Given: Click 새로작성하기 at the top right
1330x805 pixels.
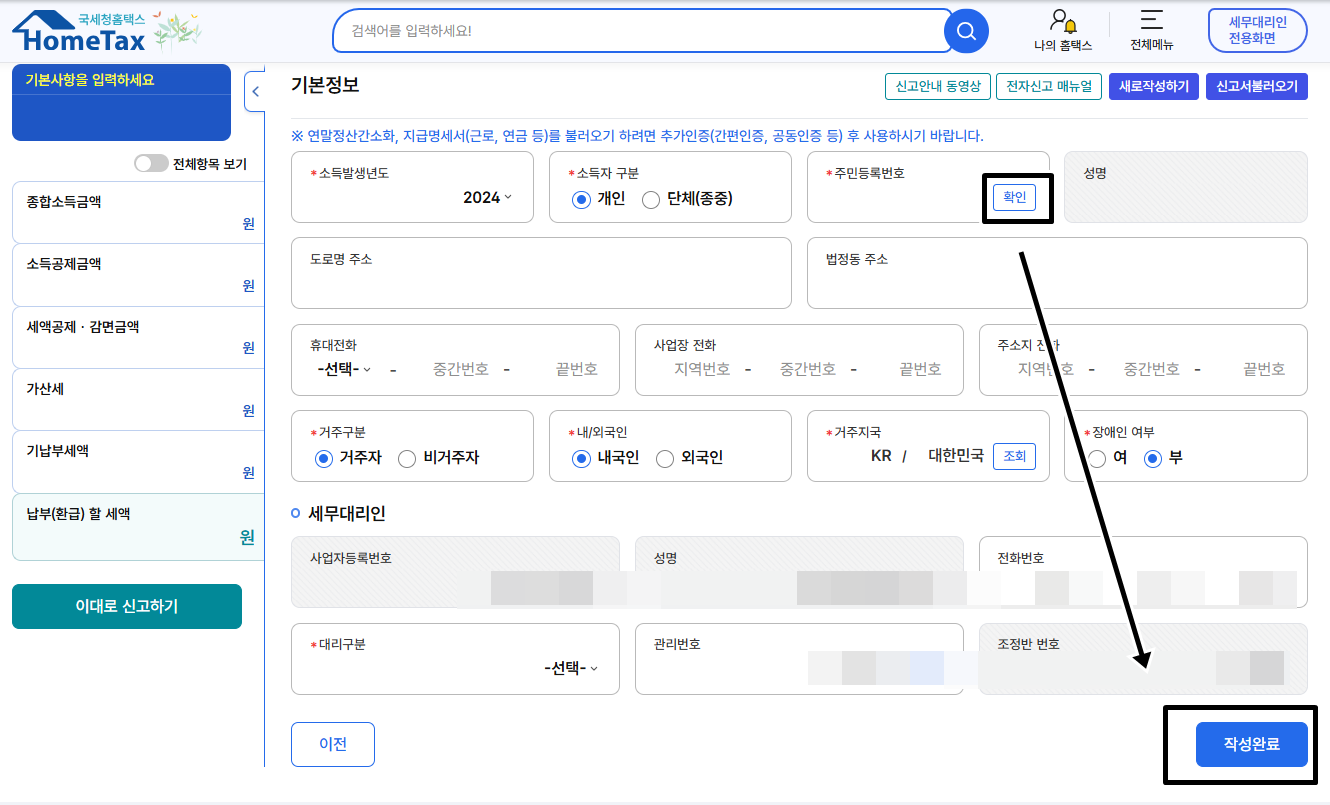Looking at the screenshot, I should (1153, 87).
